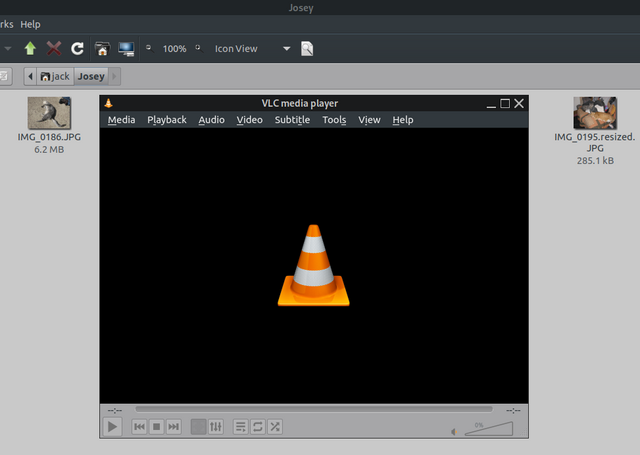Adjust the VLC volume slider
Screen dimensions: 640x455
490,429
